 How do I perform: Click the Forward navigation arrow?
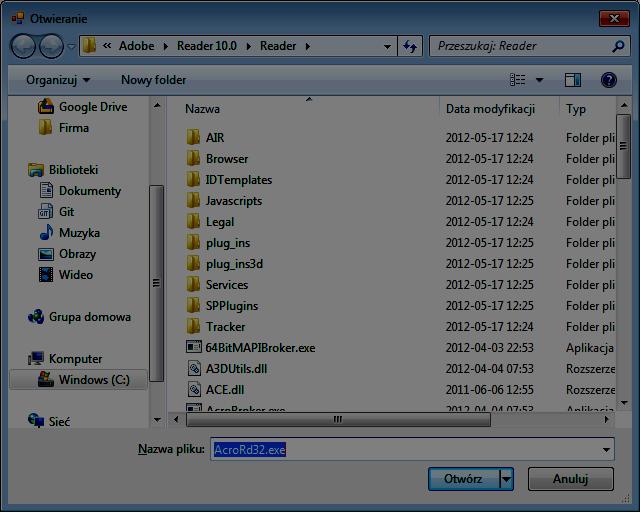51,46
